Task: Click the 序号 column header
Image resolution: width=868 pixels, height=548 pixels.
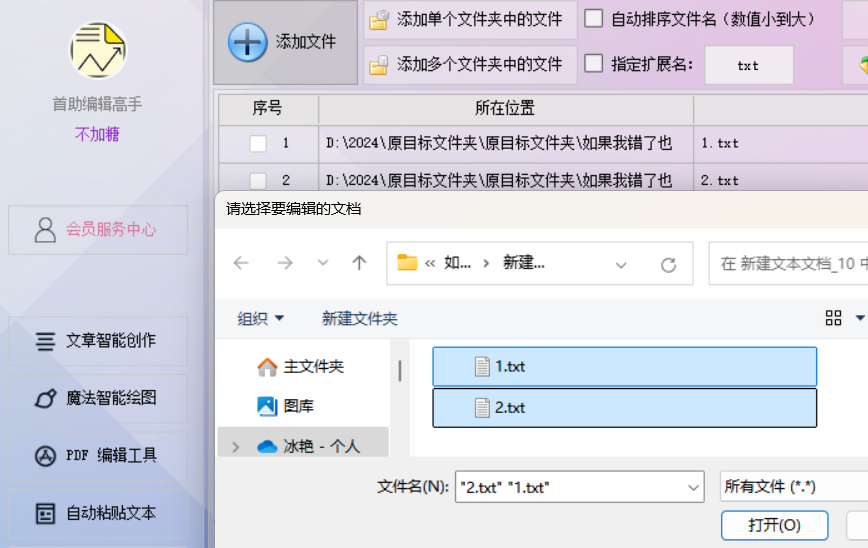Action: tap(268, 109)
